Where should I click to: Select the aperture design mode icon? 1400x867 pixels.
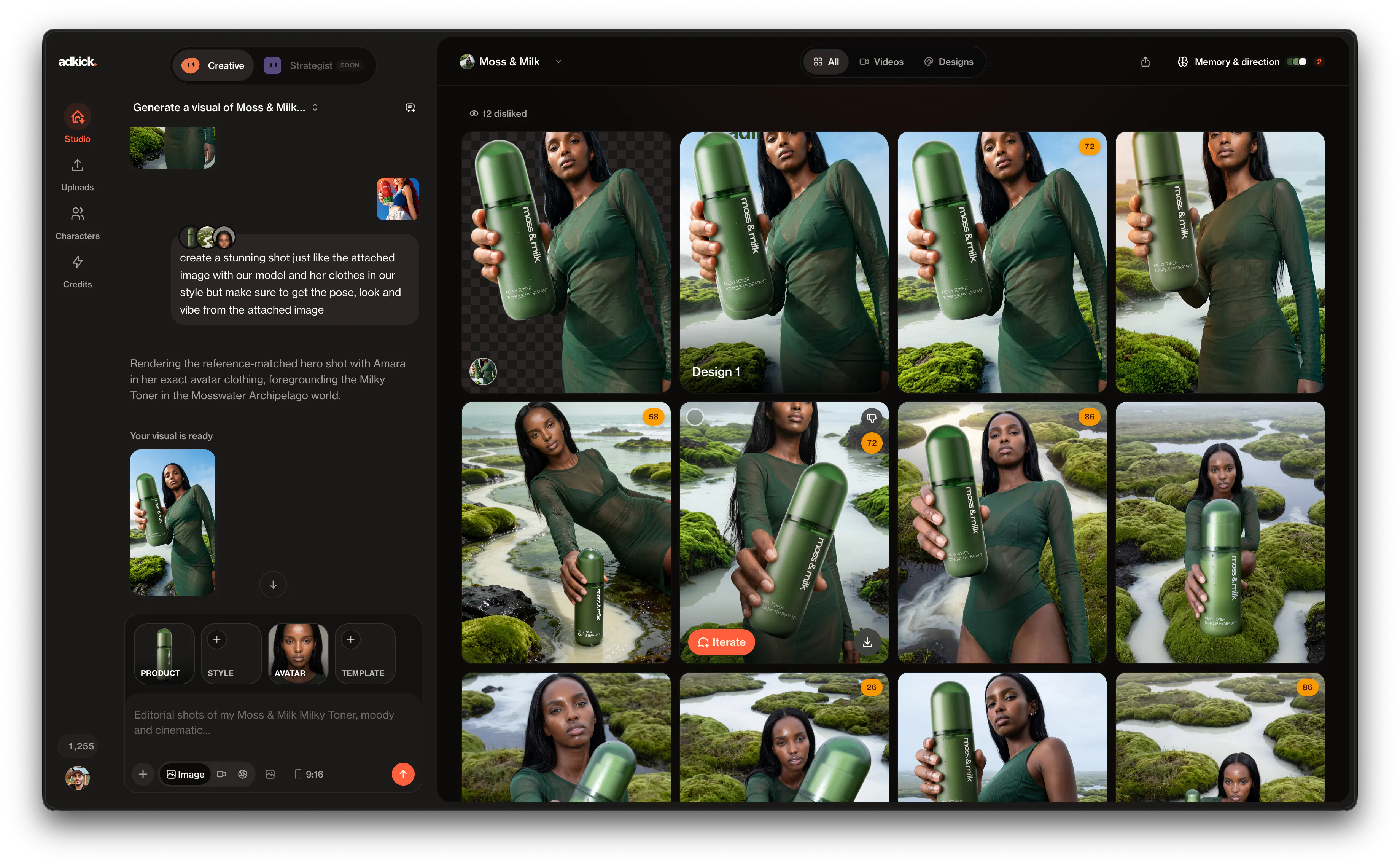coord(242,774)
